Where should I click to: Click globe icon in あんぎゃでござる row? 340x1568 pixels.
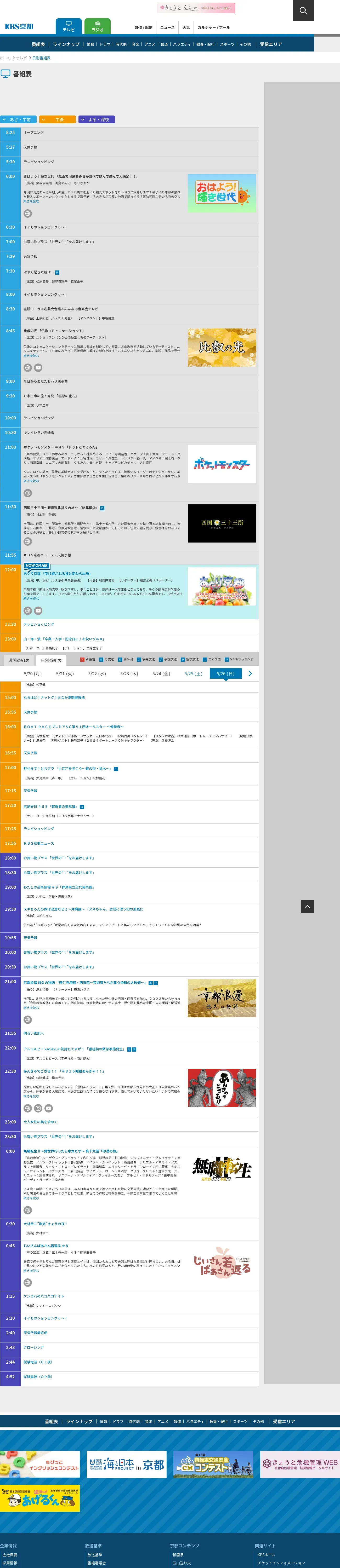27,1108
